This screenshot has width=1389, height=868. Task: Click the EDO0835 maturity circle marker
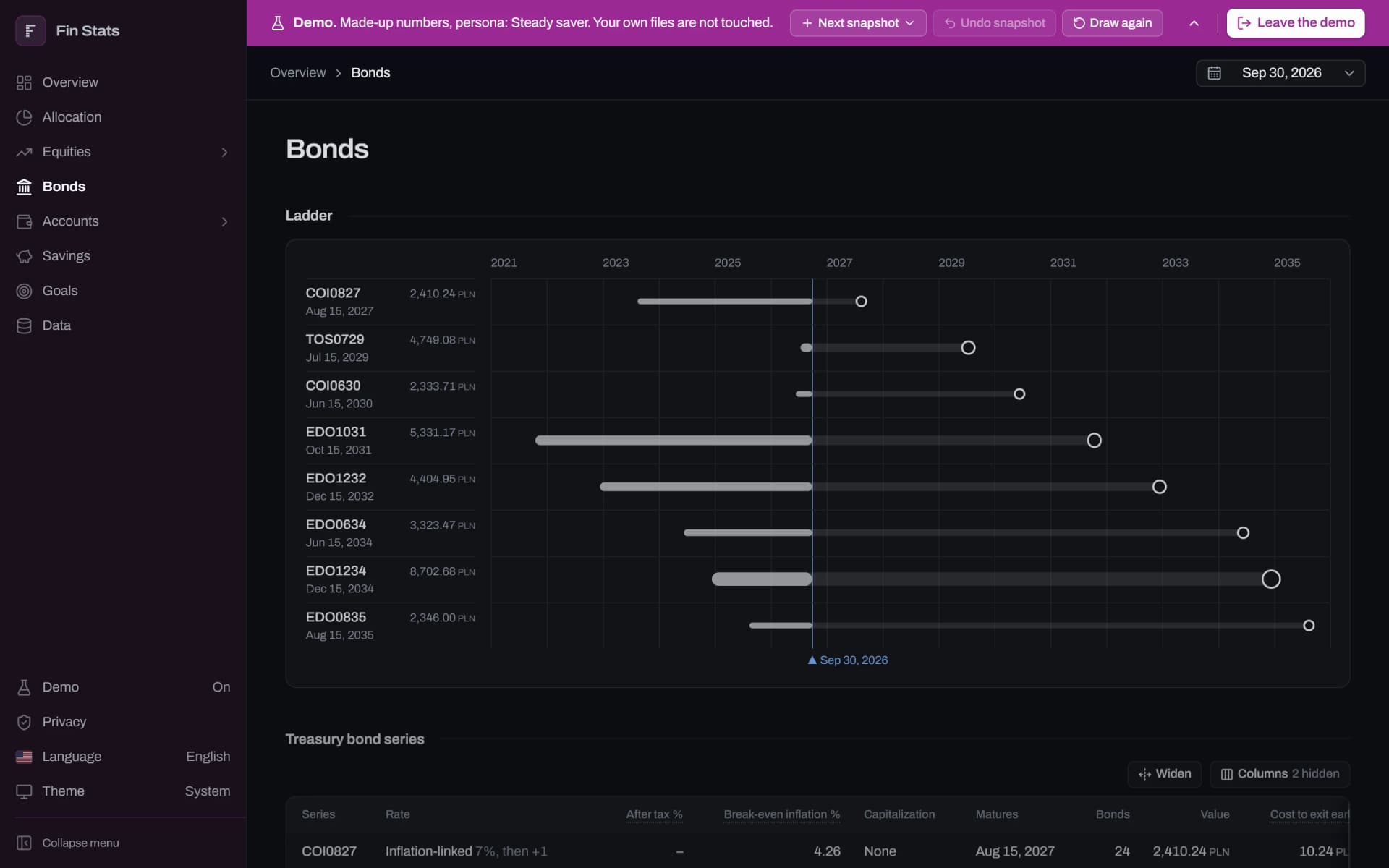coord(1309,626)
